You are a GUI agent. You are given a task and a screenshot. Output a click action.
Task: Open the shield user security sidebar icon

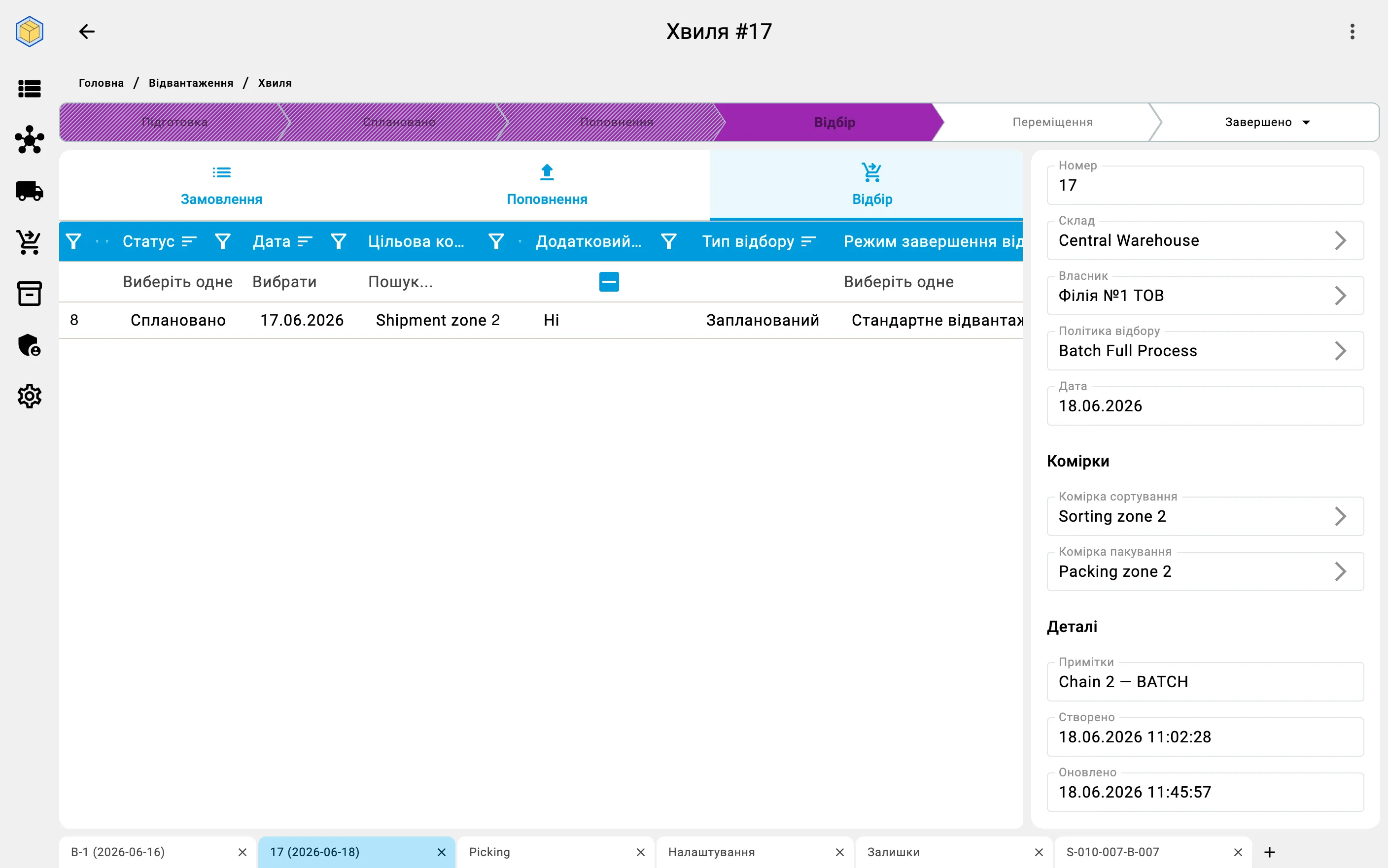click(x=29, y=345)
